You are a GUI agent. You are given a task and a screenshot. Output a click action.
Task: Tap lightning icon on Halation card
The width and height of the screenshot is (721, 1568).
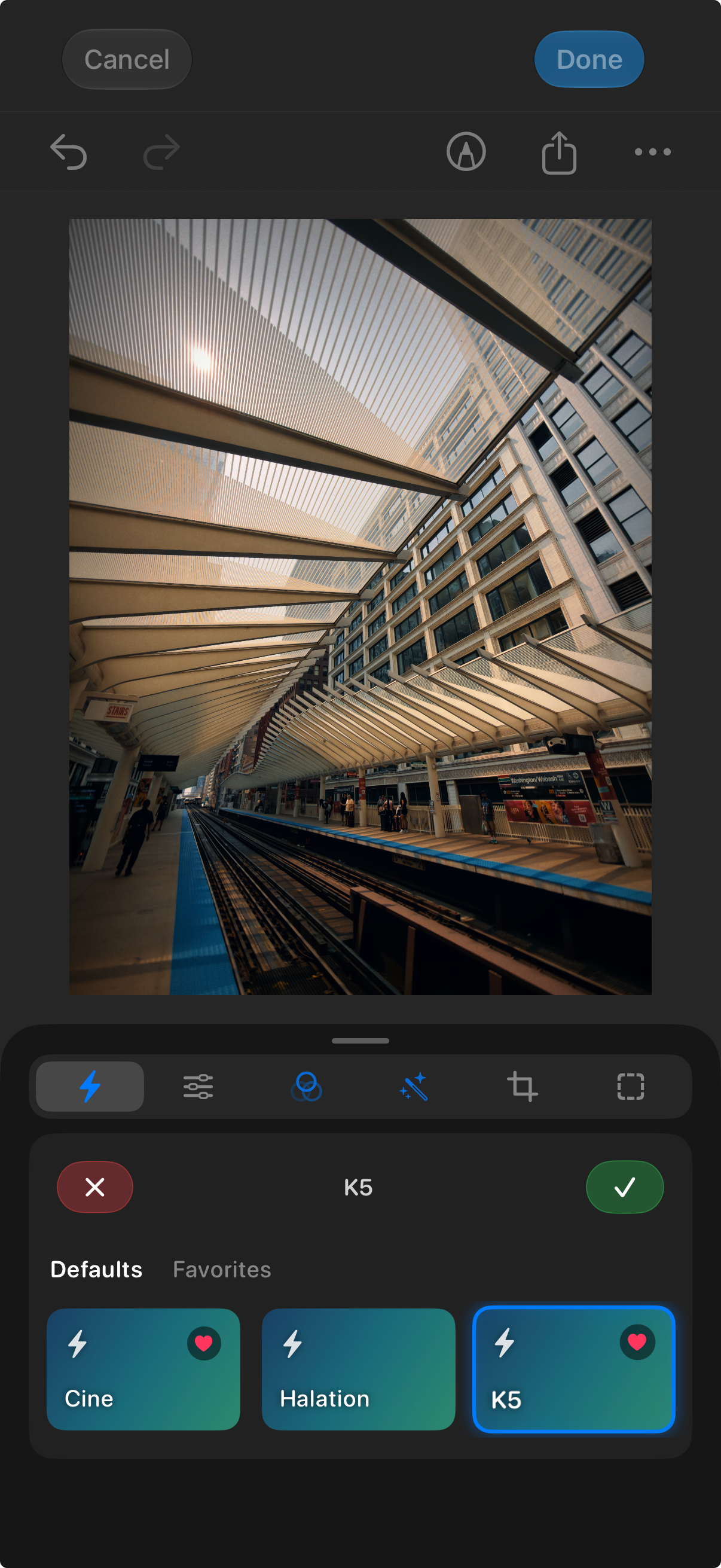[293, 1344]
